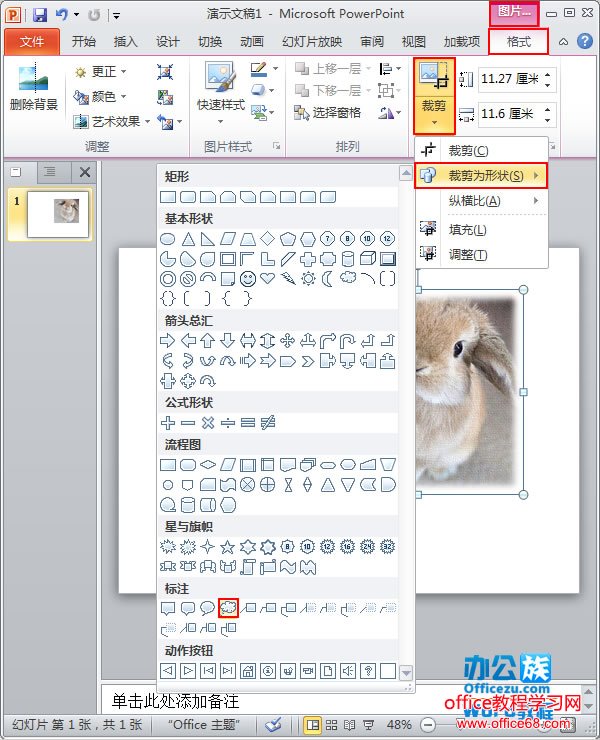The image size is (600, 740).
Task: Open PowerPoint Help question mark
Action: [584, 42]
